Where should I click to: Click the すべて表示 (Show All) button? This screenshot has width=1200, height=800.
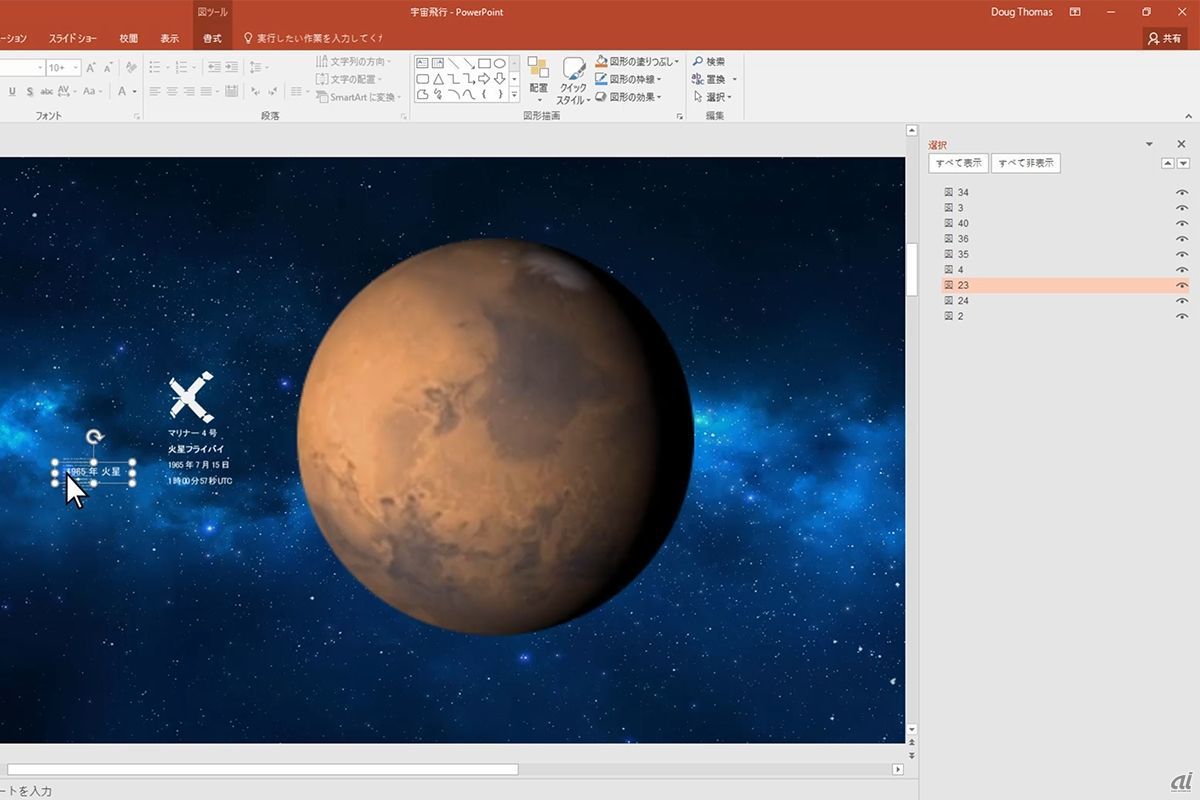pyautogui.click(x=958, y=163)
